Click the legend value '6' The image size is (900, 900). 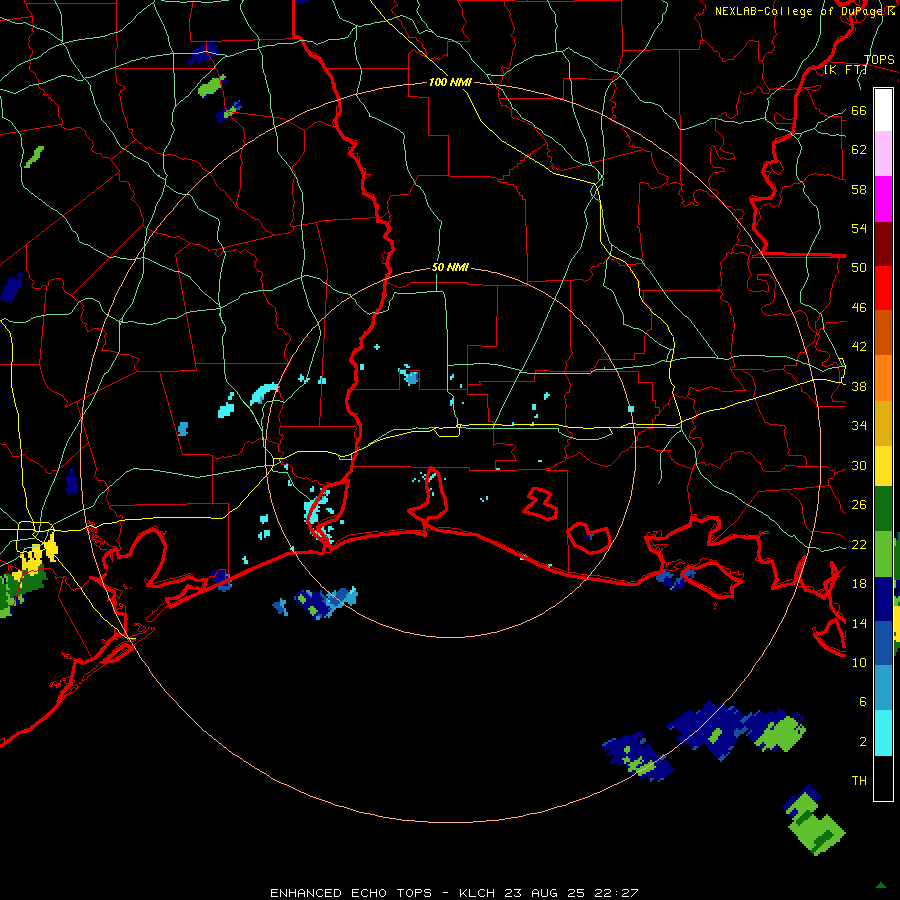(863, 702)
